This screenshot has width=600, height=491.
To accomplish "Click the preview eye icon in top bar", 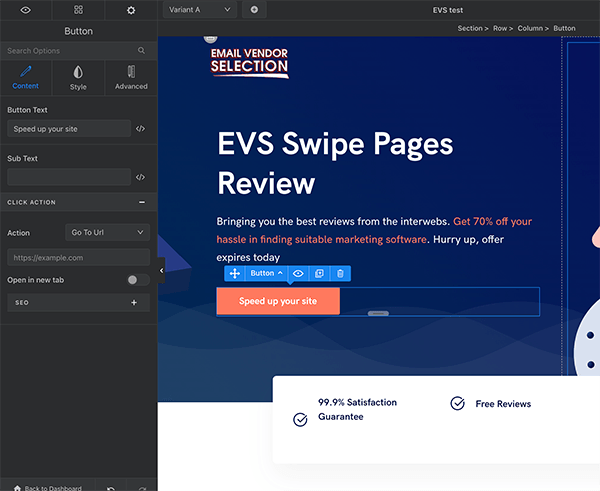I will (x=26, y=10).
